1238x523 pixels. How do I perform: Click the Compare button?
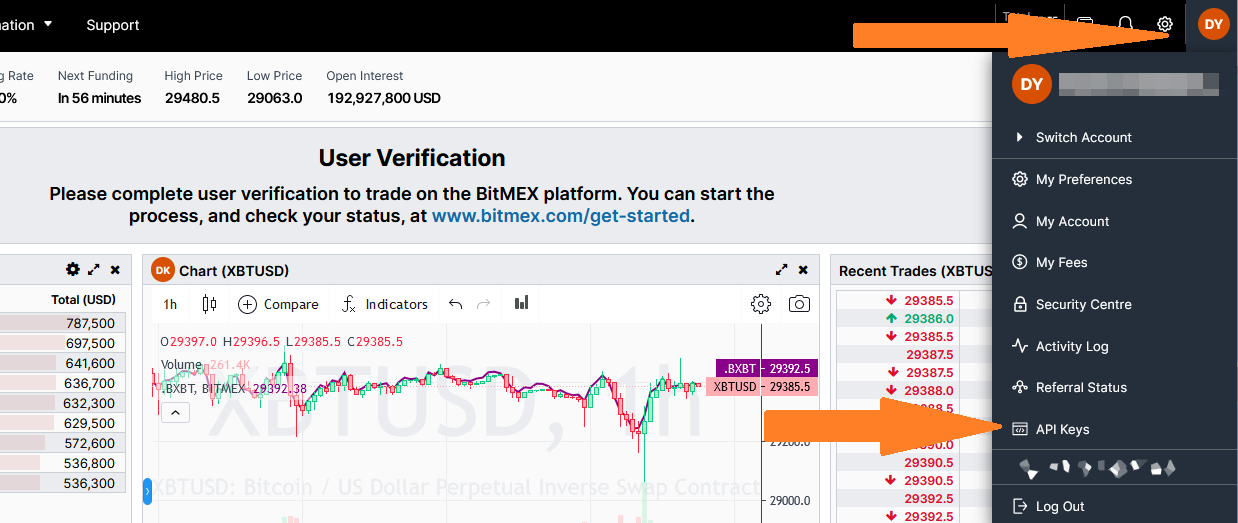pyautogui.click(x=278, y=304)
